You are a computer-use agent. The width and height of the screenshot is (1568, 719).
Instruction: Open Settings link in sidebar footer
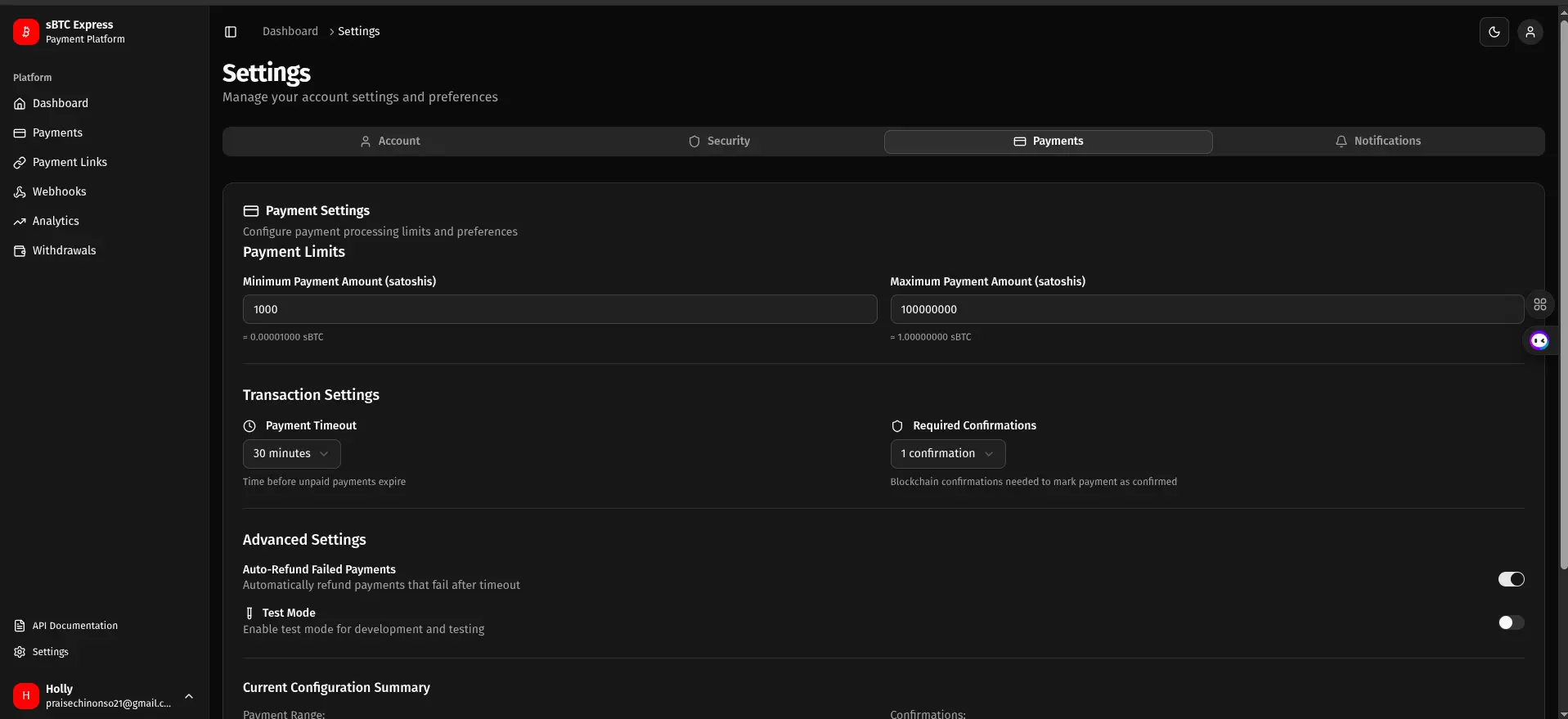tap(104, 652)
